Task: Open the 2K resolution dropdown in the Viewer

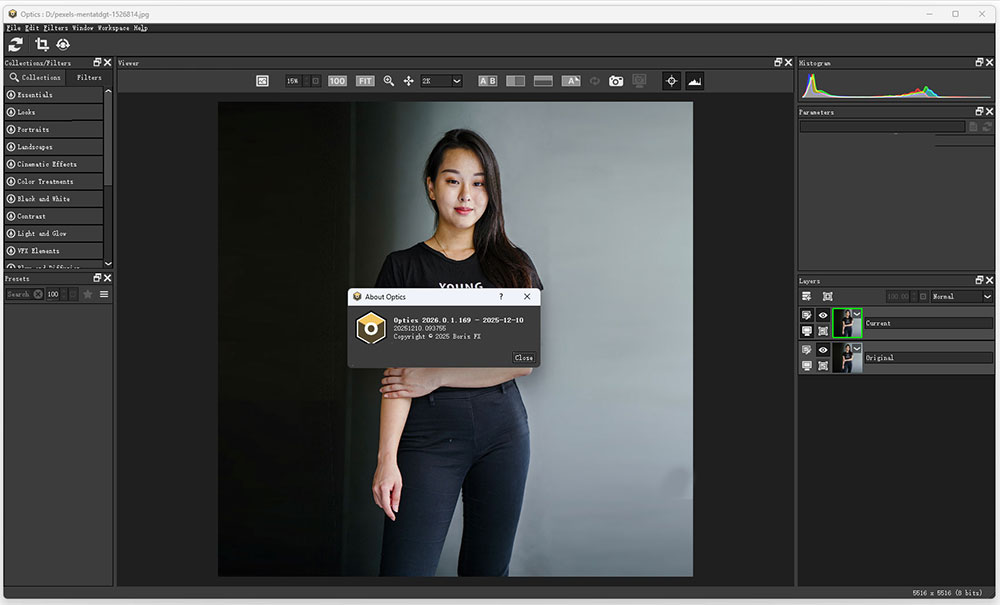Action: [441, 81]
